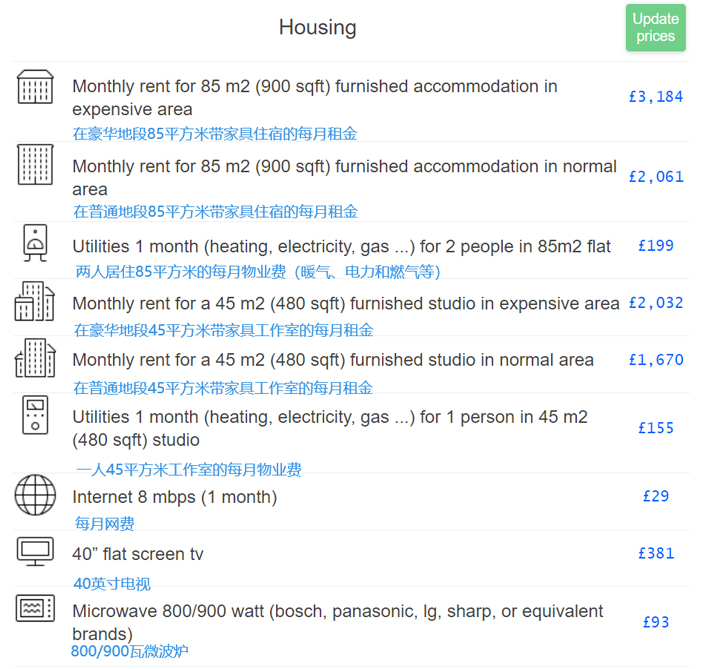Click the £2,061 normal area rent price
Viewport: 701px width, 669px height.
[656, 177]
